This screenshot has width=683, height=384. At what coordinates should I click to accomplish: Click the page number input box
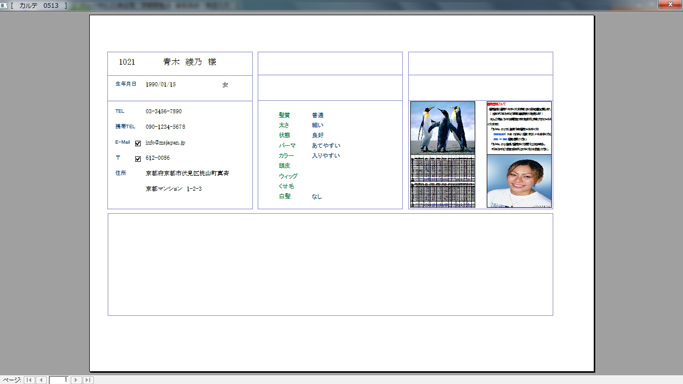click(x=59, y=380)
